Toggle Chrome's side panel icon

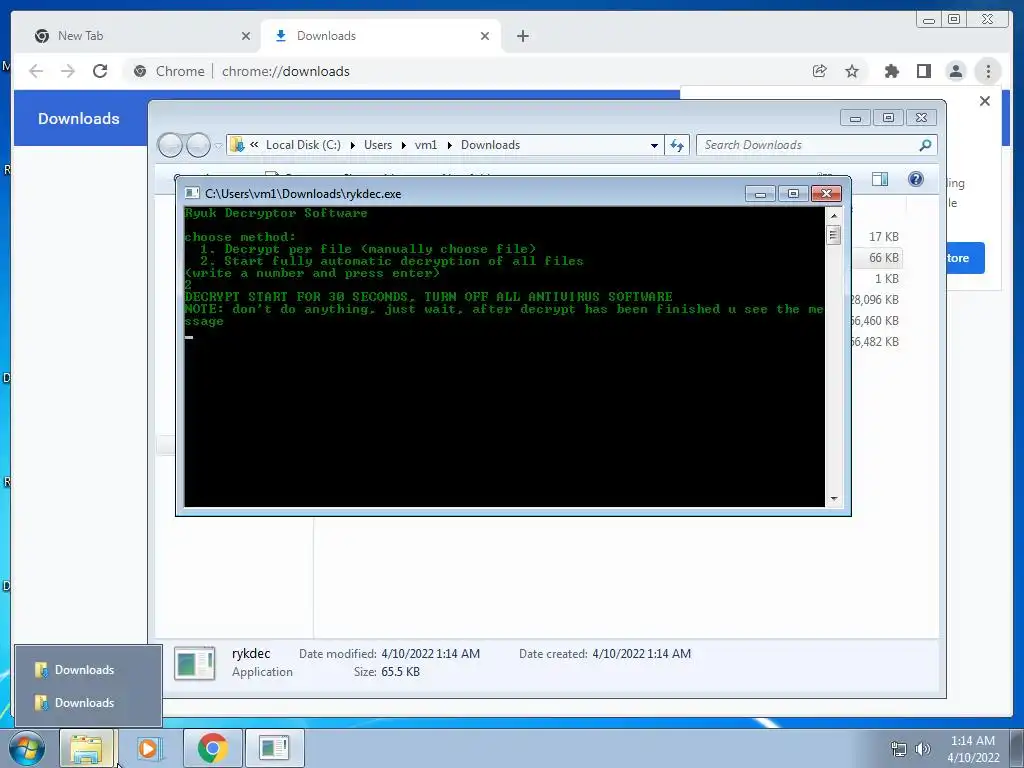pos(923,71)
